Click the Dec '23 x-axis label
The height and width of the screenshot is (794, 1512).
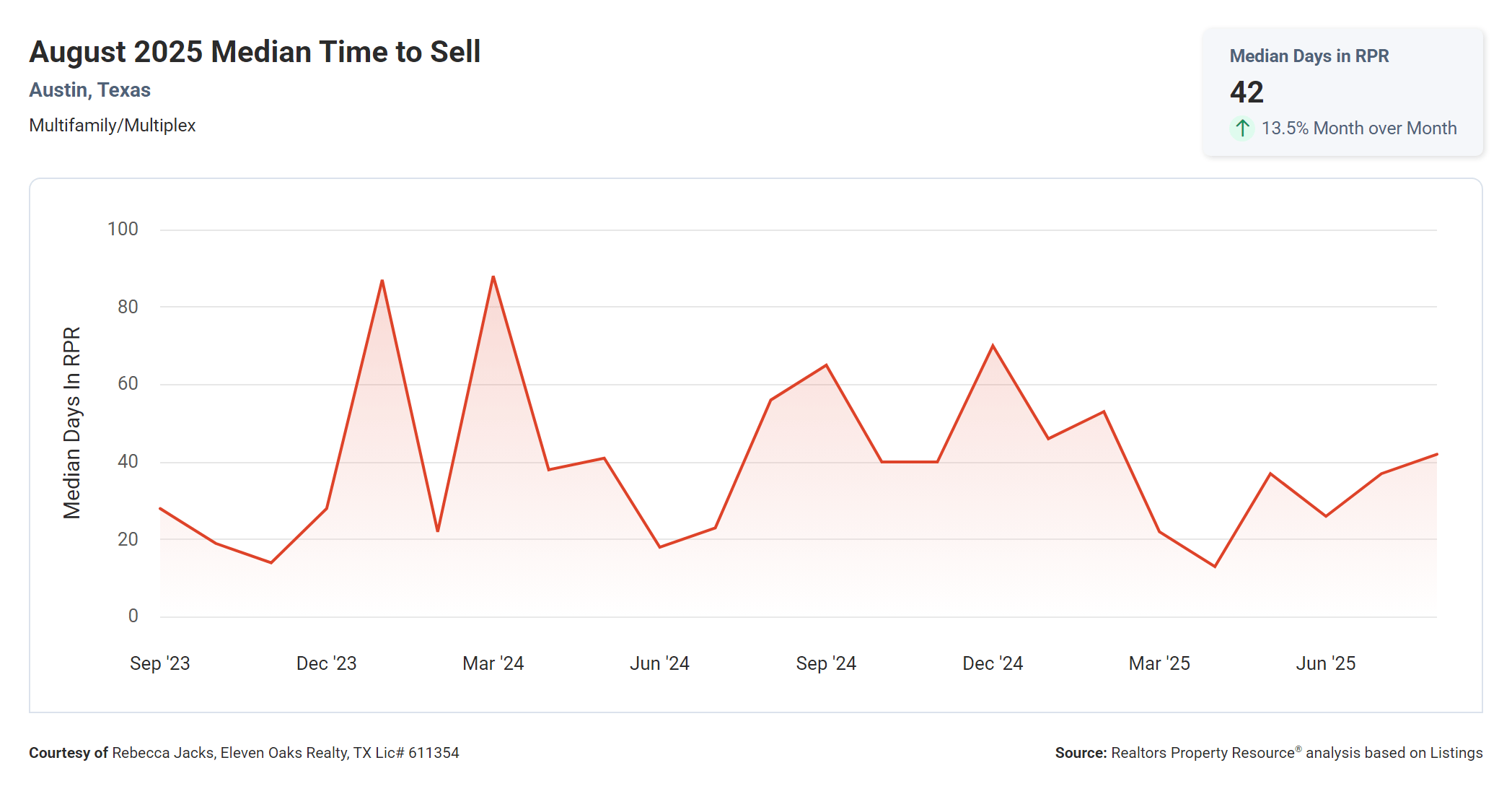pos(327,663)
